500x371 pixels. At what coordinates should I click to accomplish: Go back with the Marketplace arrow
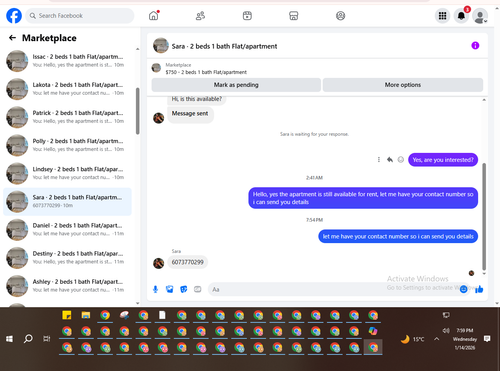click(x=12, y=38)
